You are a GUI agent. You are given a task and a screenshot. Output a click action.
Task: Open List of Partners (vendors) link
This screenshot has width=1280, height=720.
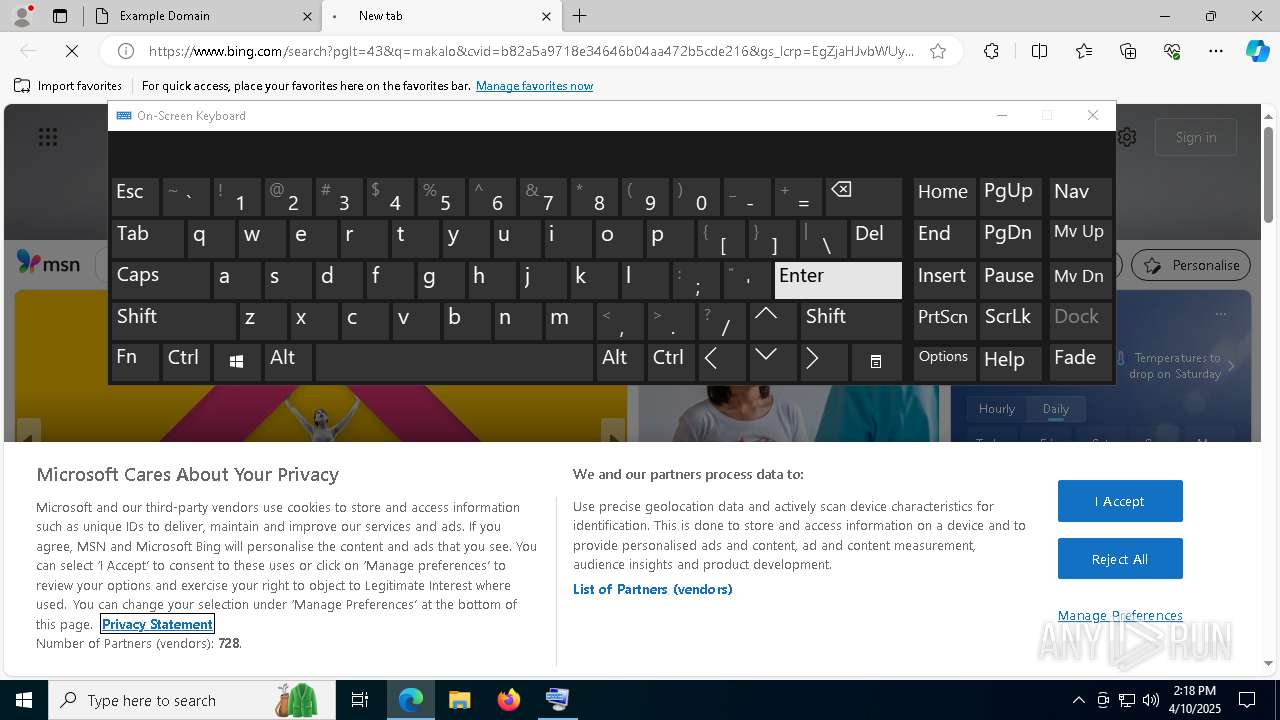coord(653,589)
